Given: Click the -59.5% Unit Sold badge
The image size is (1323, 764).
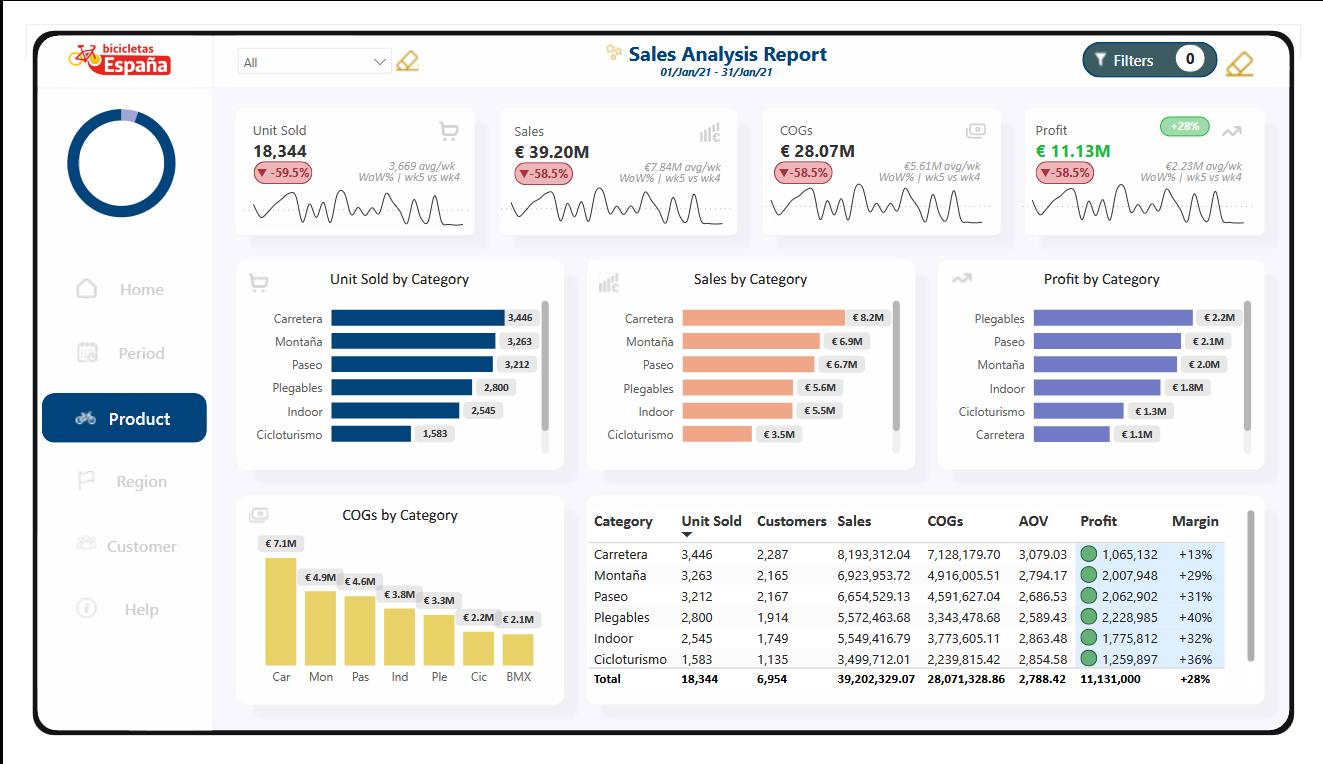Looking at the screenshot, I should tap(283, 172).
